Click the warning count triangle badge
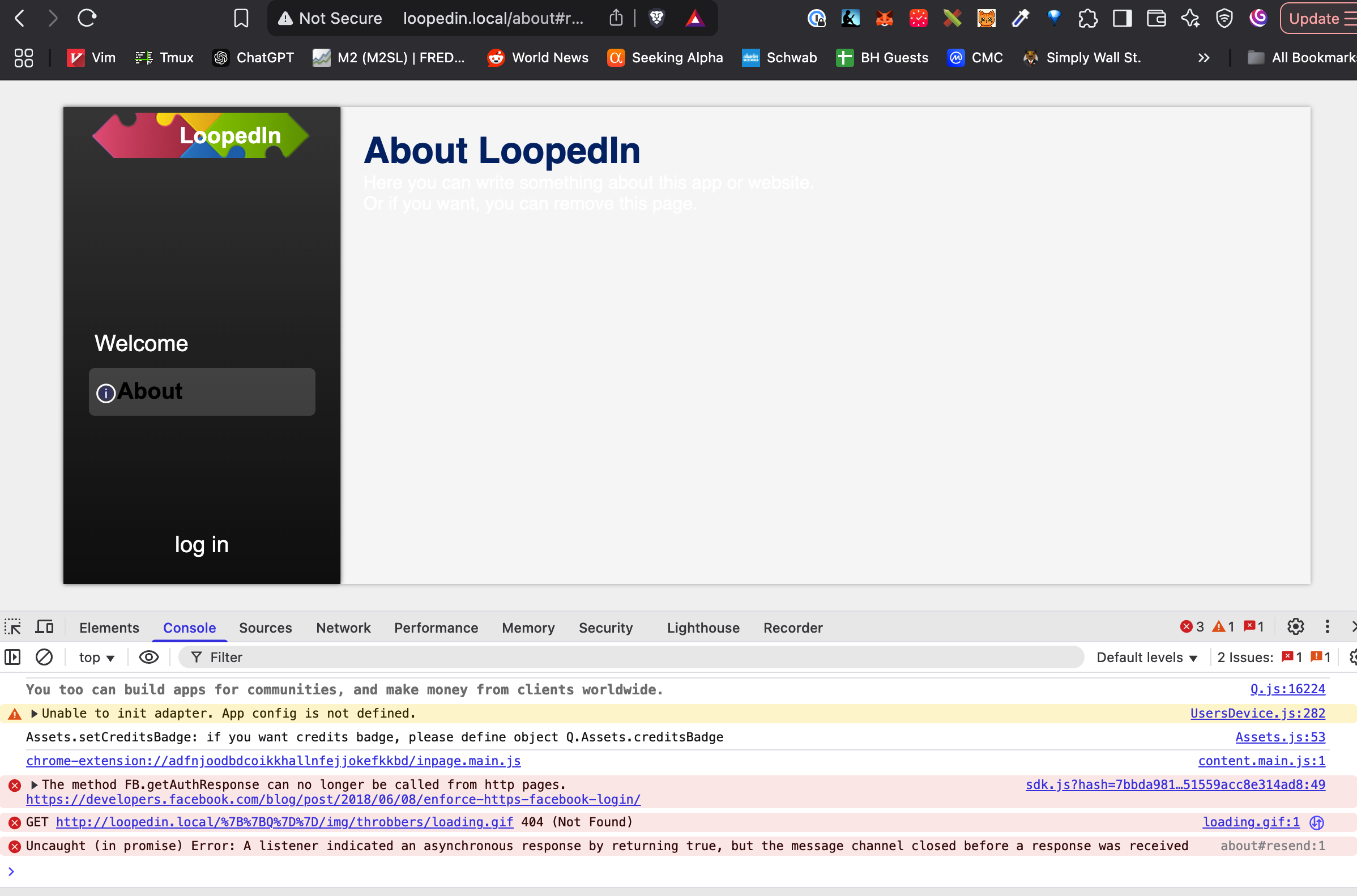1357x896 pixels. click(1224, 627)
